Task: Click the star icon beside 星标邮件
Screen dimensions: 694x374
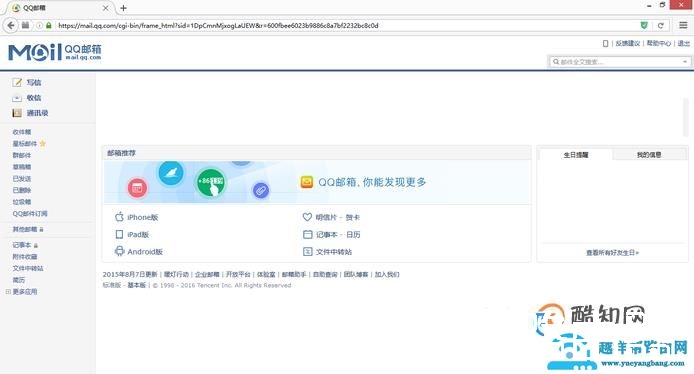Action: click(42, 143)
